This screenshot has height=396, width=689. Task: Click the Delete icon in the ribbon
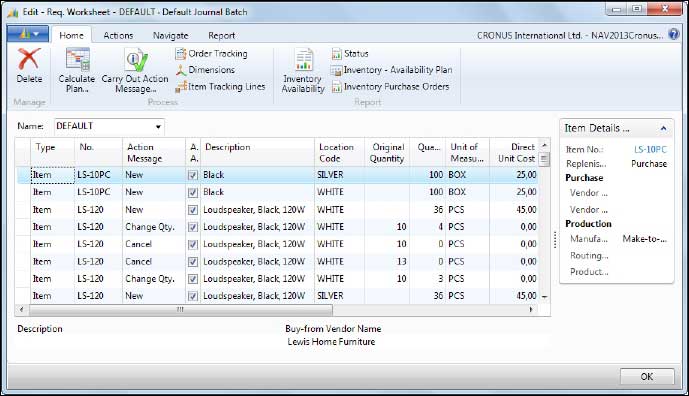(29, 60)
